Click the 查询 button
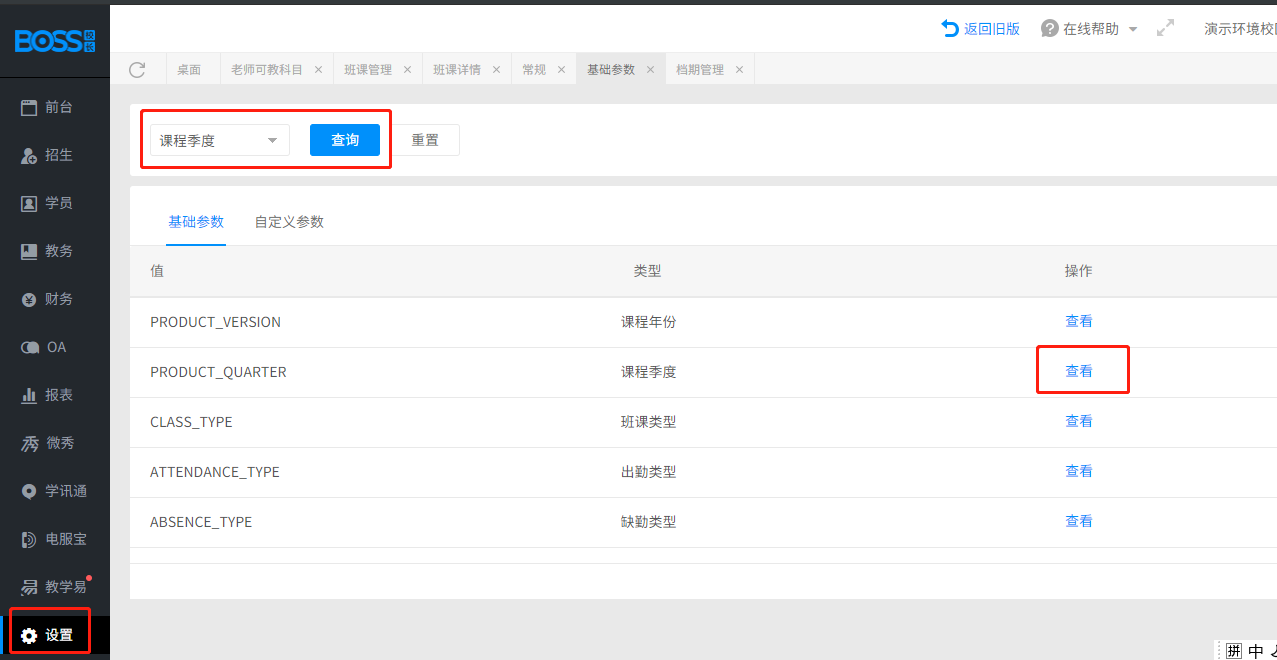Image resolution: width=1277 pixels, height=660 pixels. (x=345, y=140)
